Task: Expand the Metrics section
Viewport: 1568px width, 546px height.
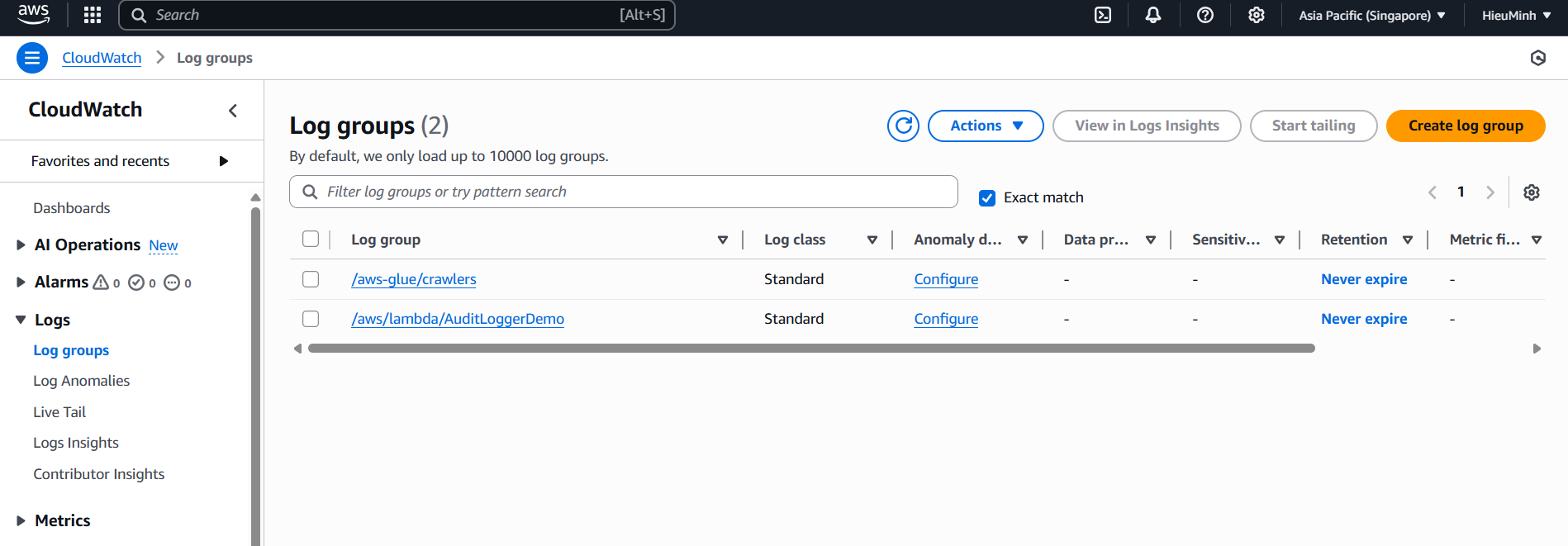Action: (x=21, y=520)
